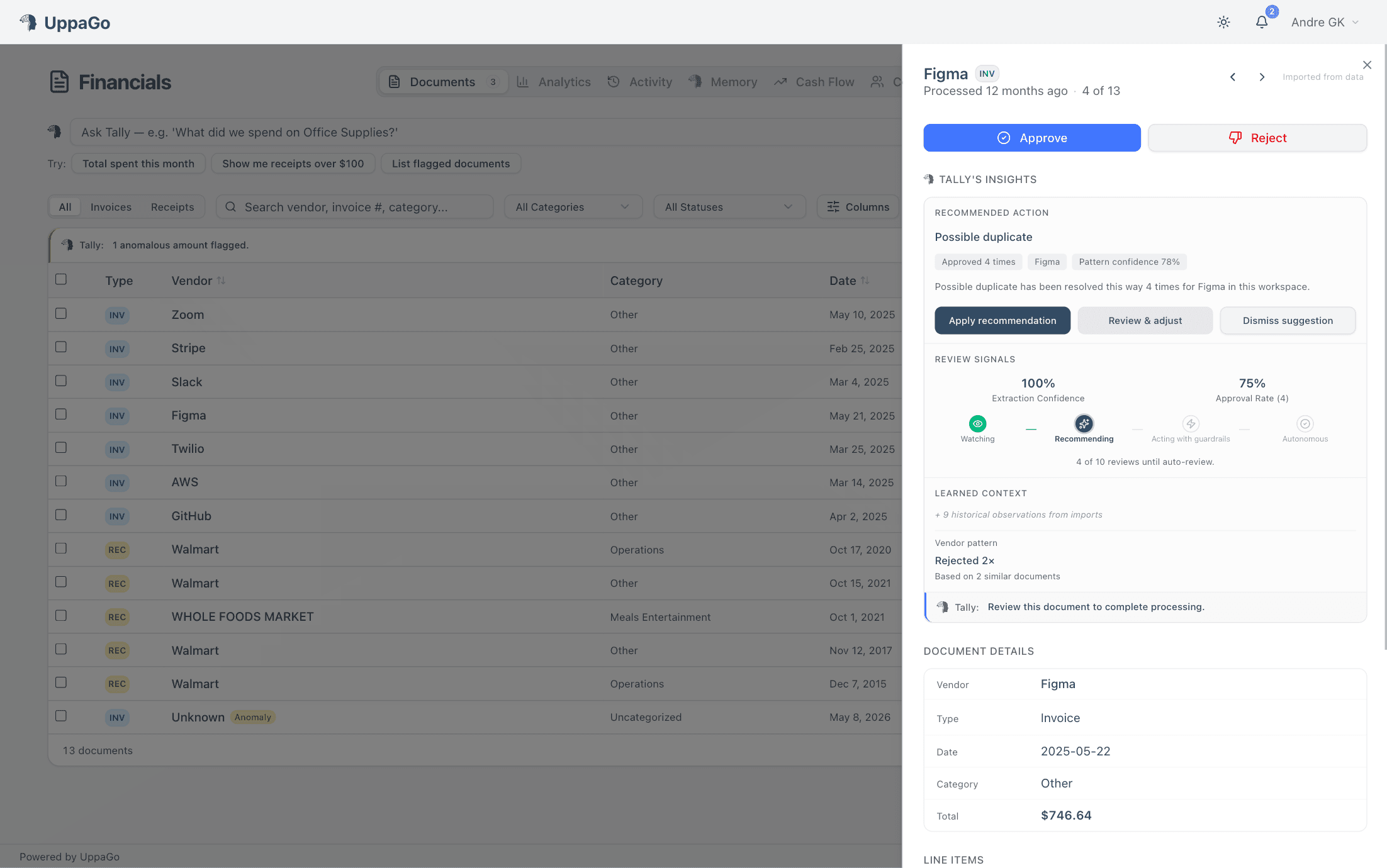Check the AWS row checkbox
Viewport: 1387px width, 868px height.
(61, 481)
